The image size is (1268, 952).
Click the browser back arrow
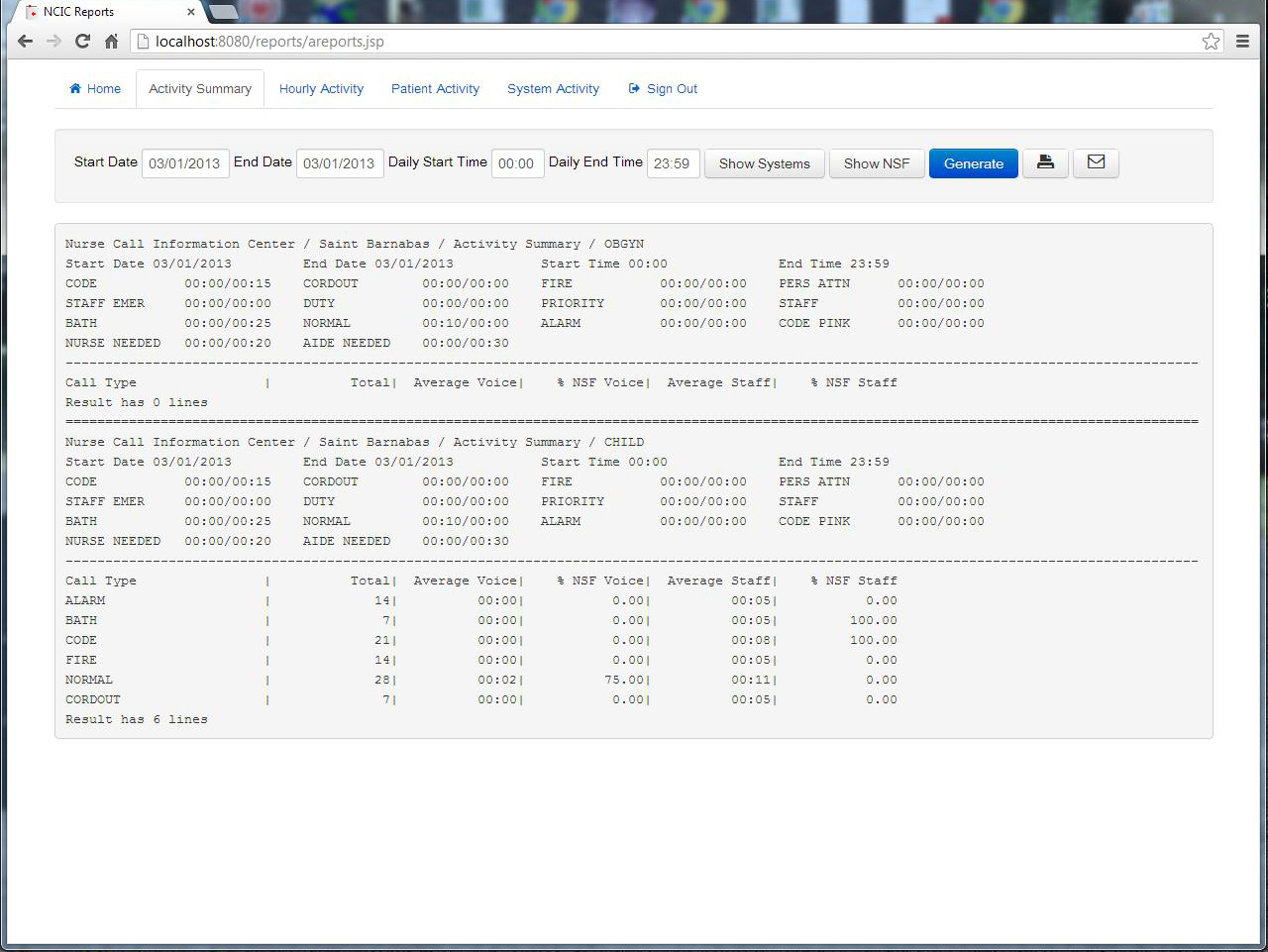(26, 41)
